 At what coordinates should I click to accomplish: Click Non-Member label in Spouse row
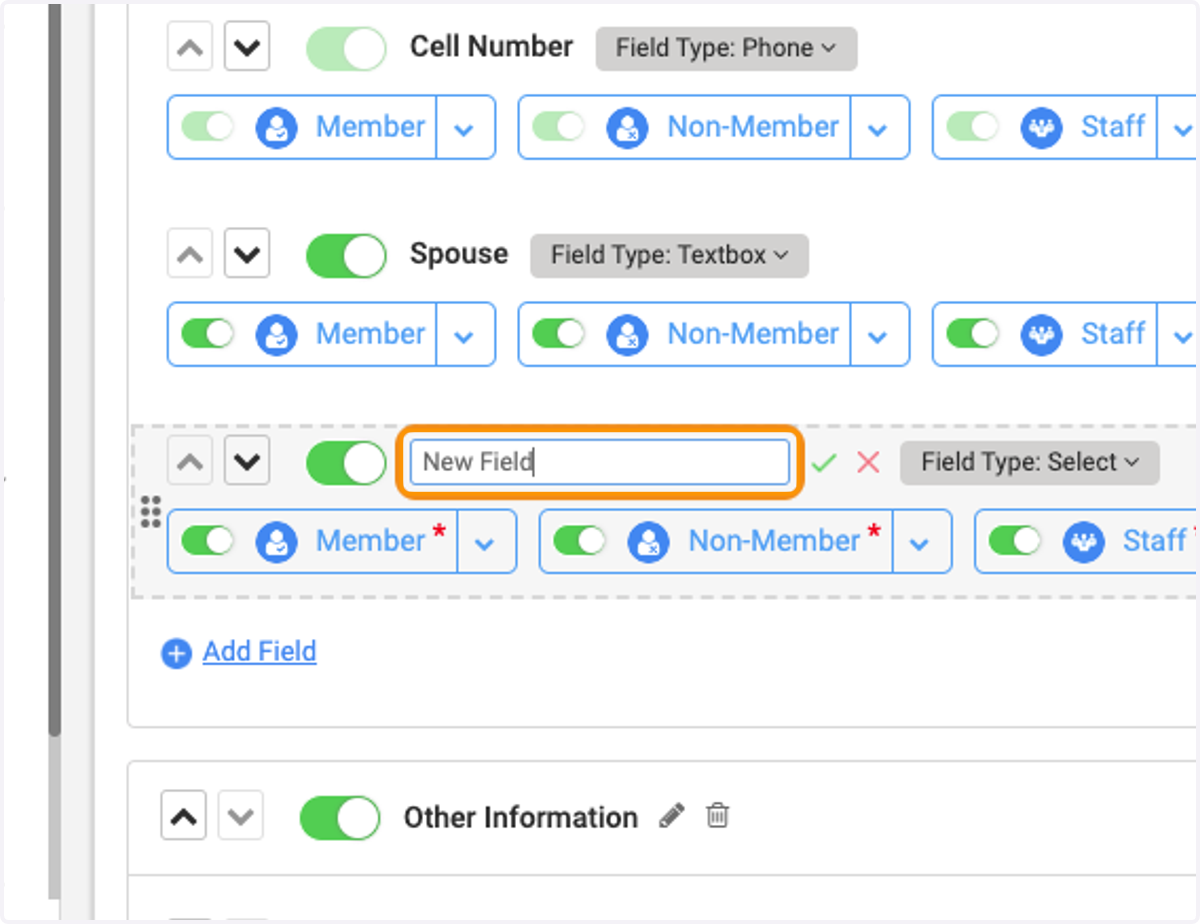pyautogui.click(x=753, y=334)
